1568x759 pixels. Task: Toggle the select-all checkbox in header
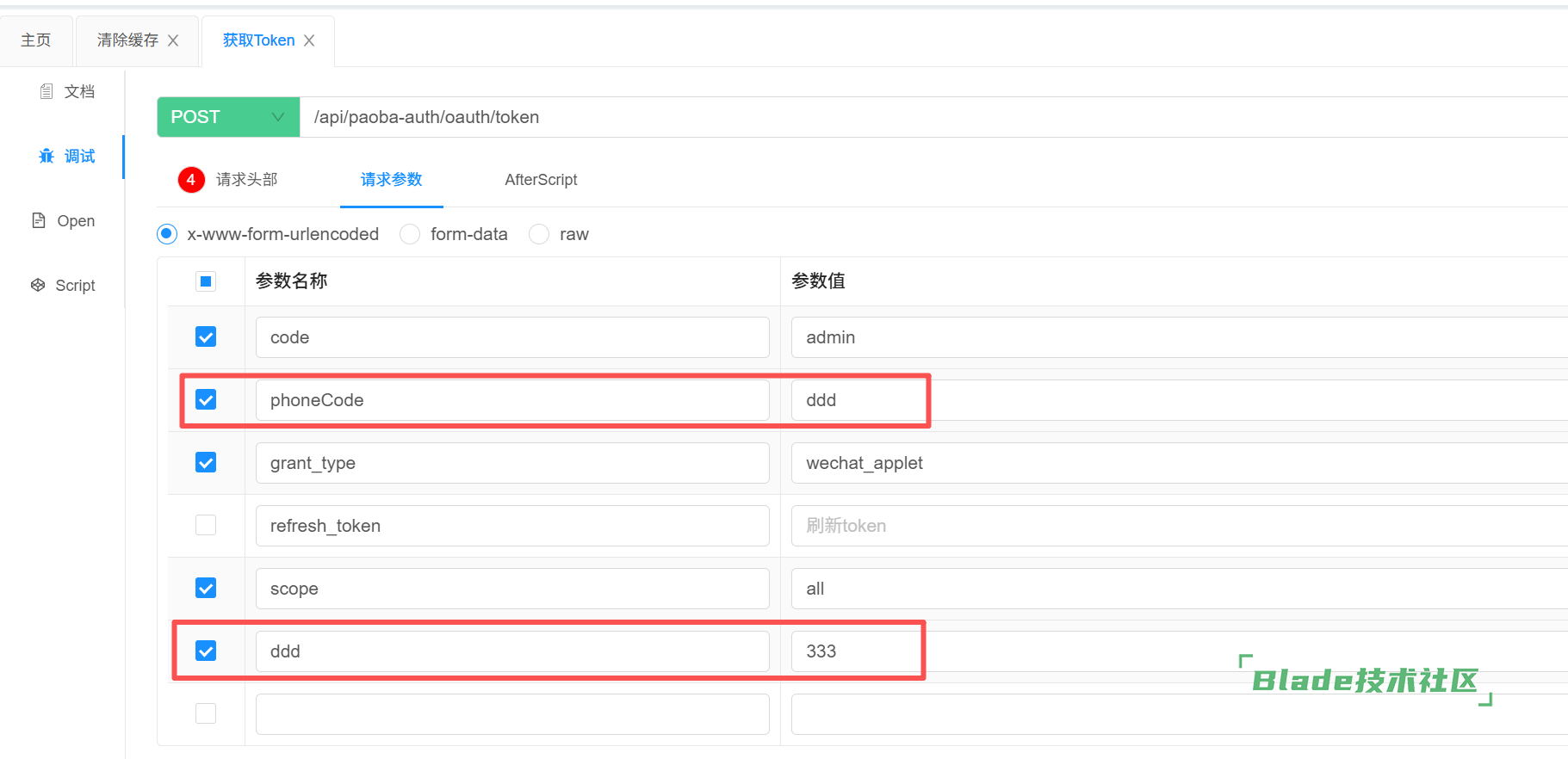coord(206,281)
